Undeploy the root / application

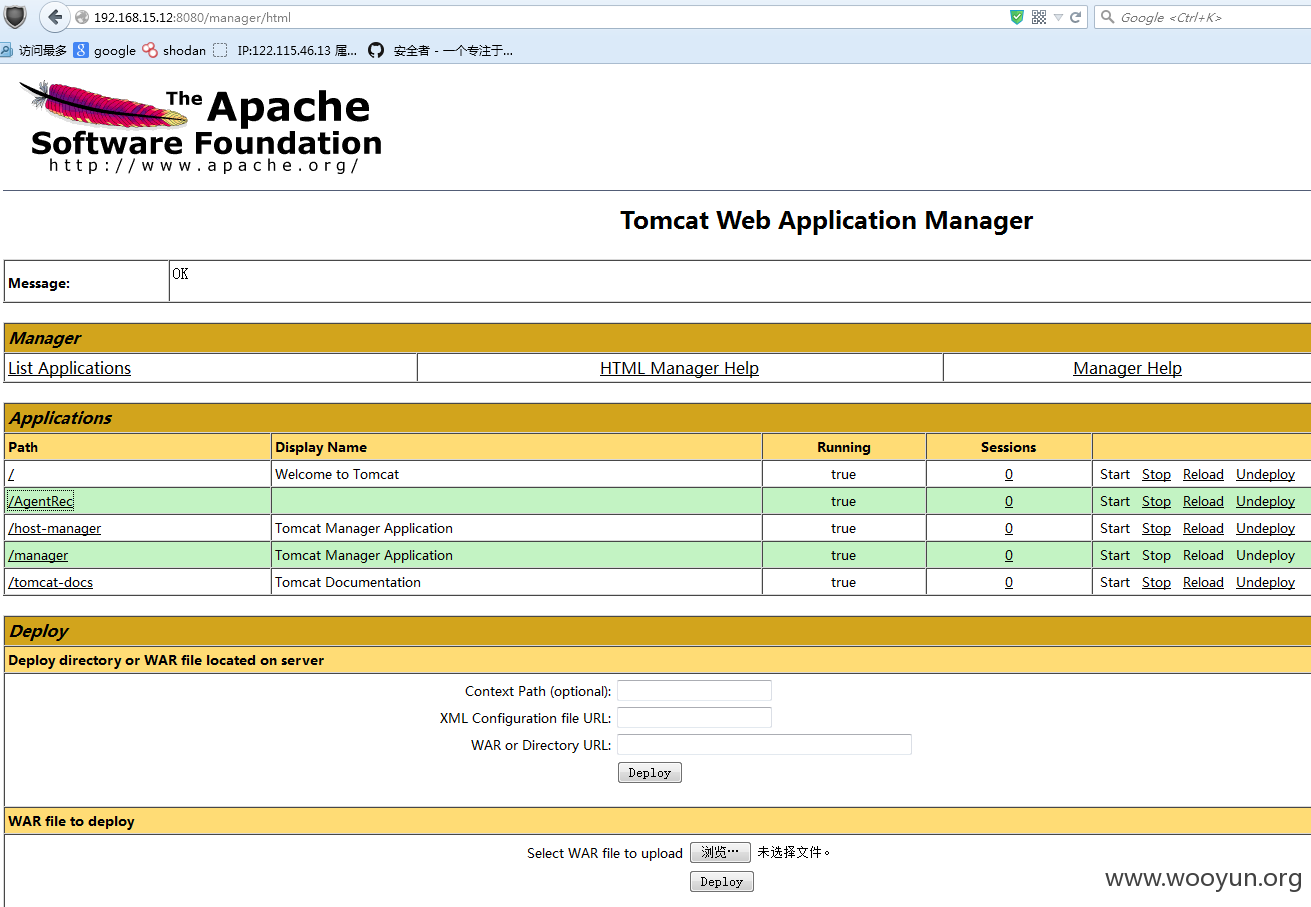pyautogui.click(x=1265, y=474)
